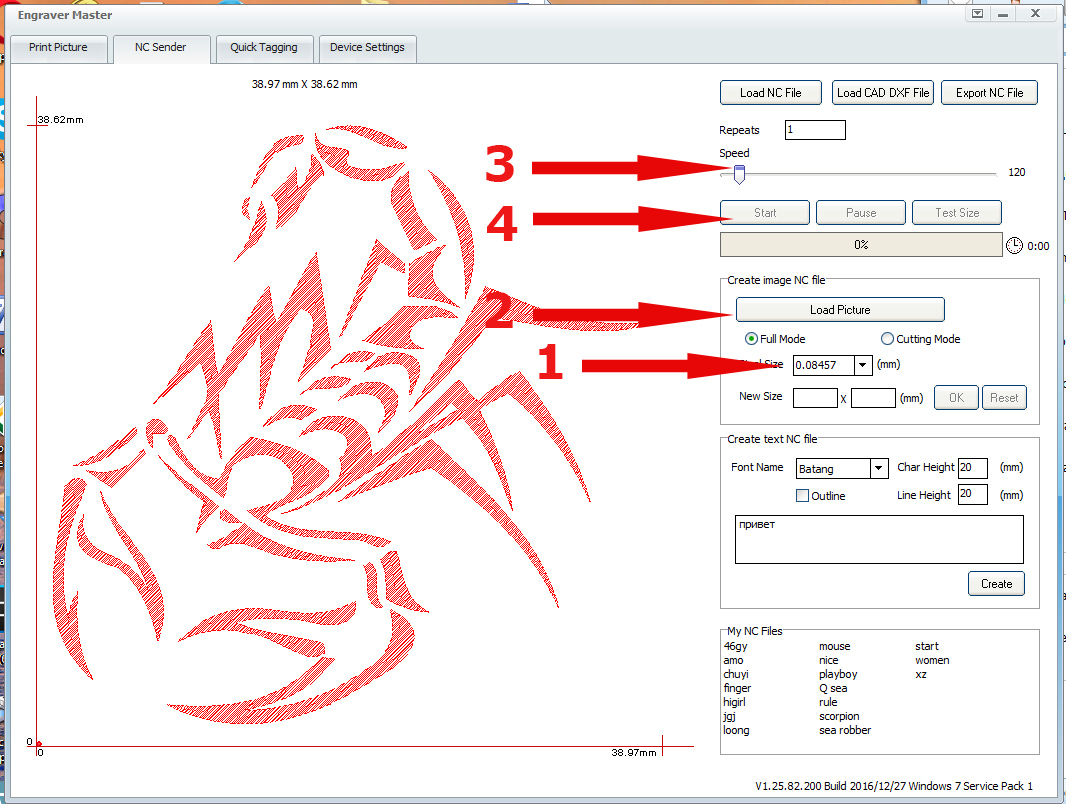Click the Export NC File button

pyautogui.click(x=989, y=93)
